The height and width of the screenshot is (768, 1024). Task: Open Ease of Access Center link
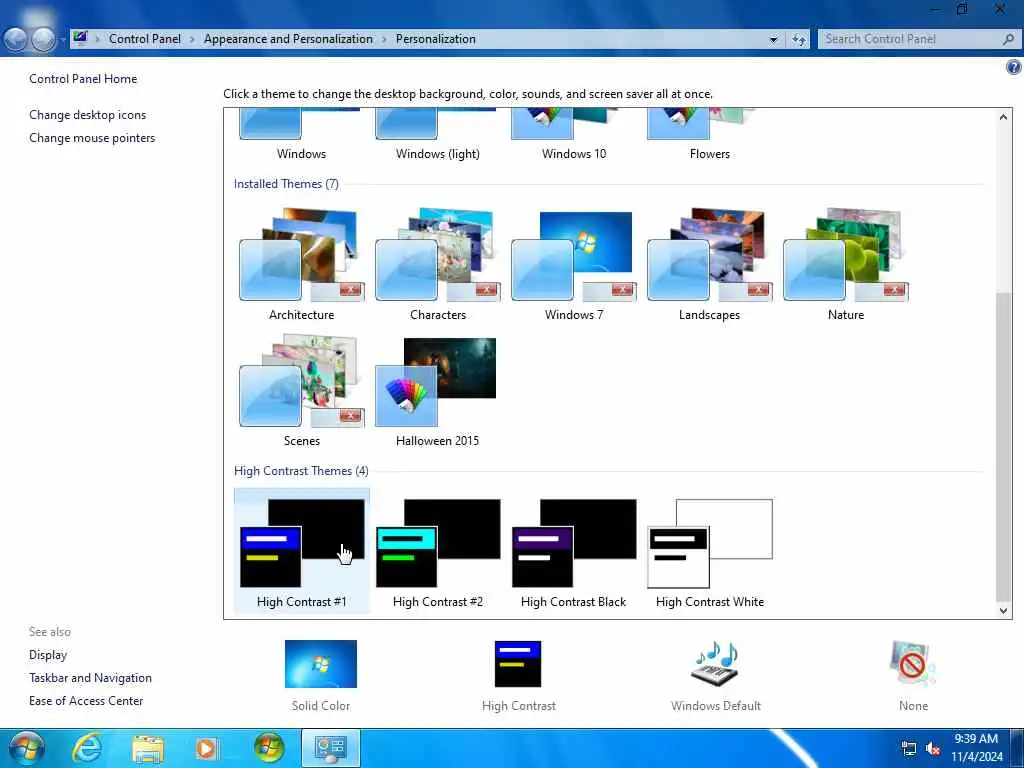(86, 701)
